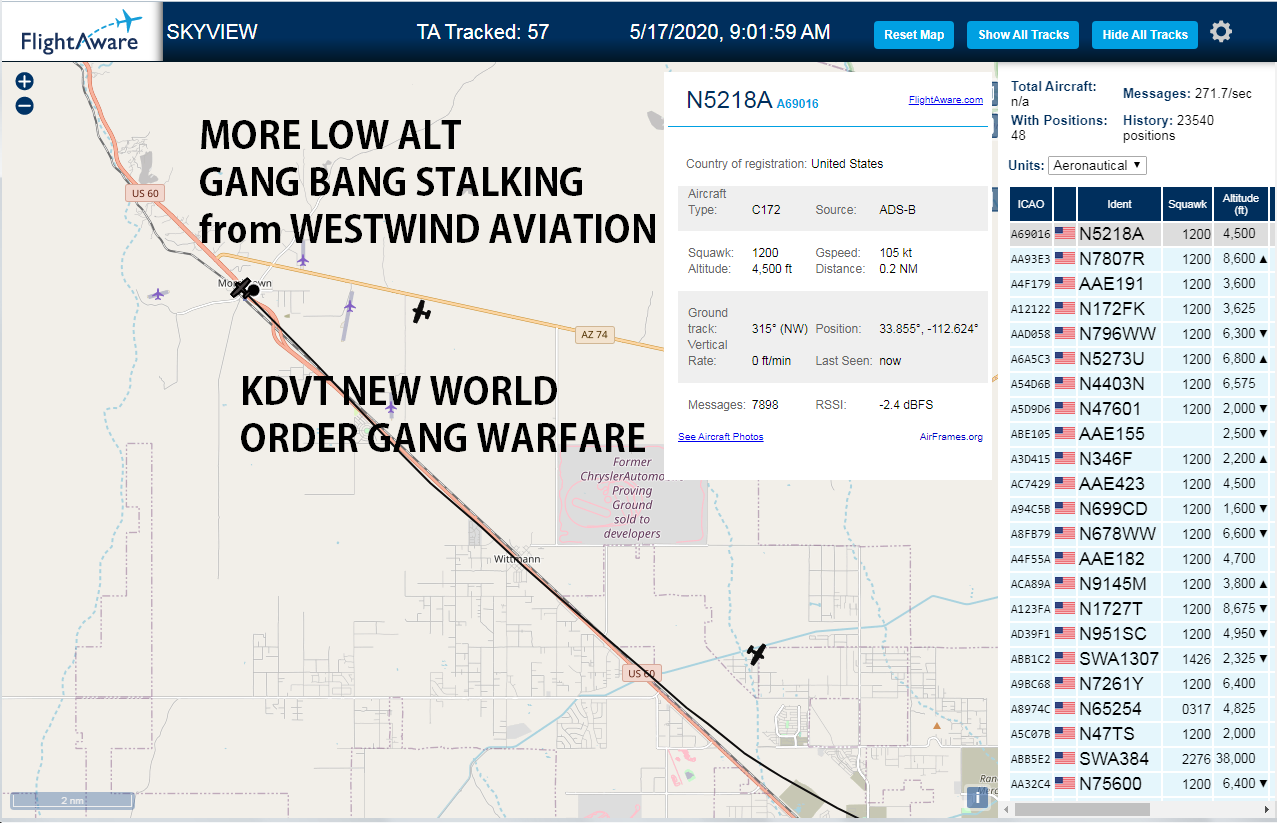This screenshot has height=823, width=1277.
Task: Click the SKYVIEW title text
Action: 212,32
